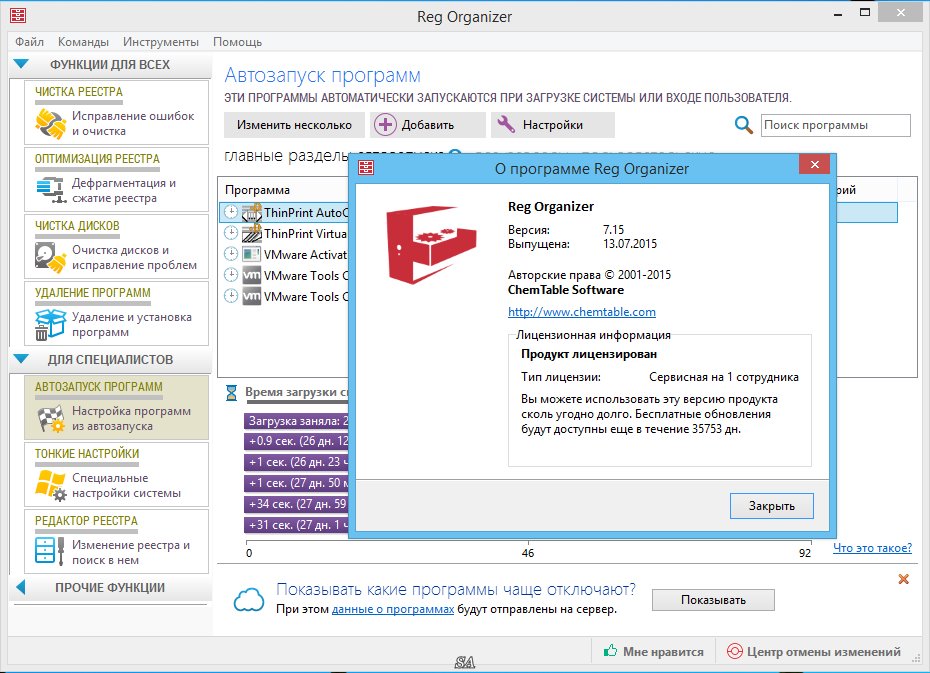Screen dimensions: 930x673
Task: Toggle delay clock for ThinPrint AutoC row
Action: click(231, 212)
